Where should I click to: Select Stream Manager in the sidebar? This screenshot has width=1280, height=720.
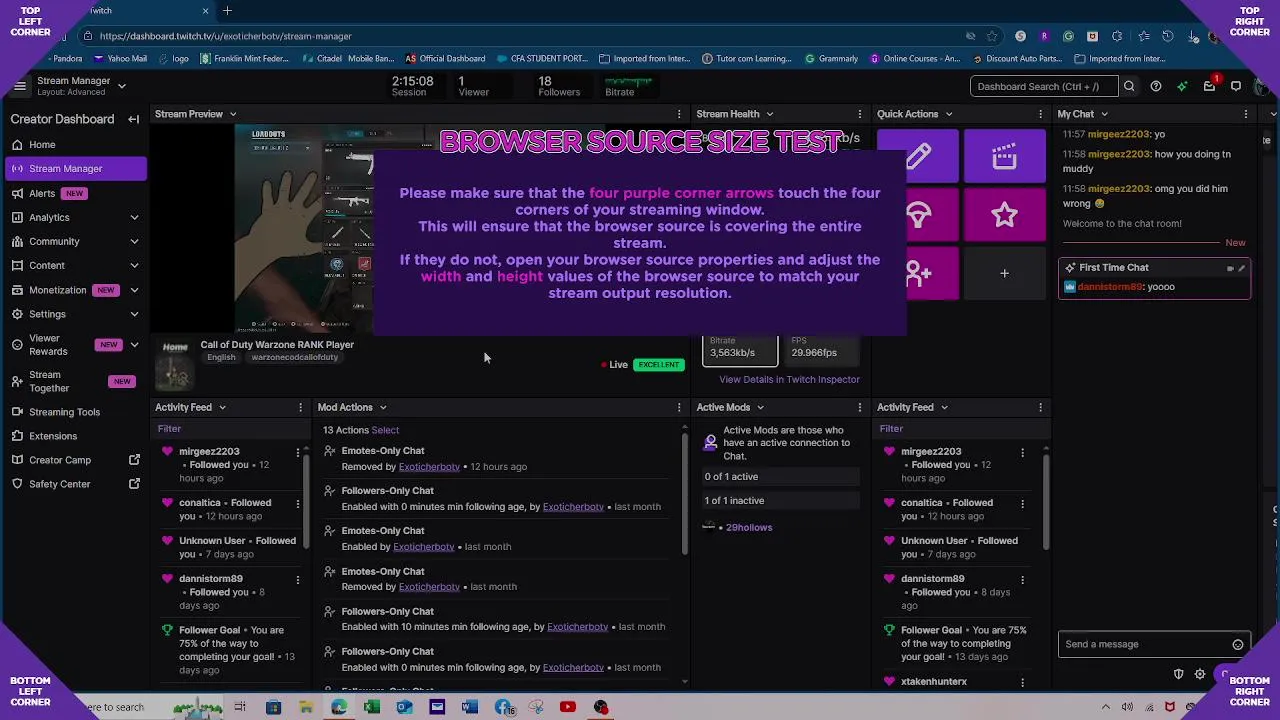75,169
